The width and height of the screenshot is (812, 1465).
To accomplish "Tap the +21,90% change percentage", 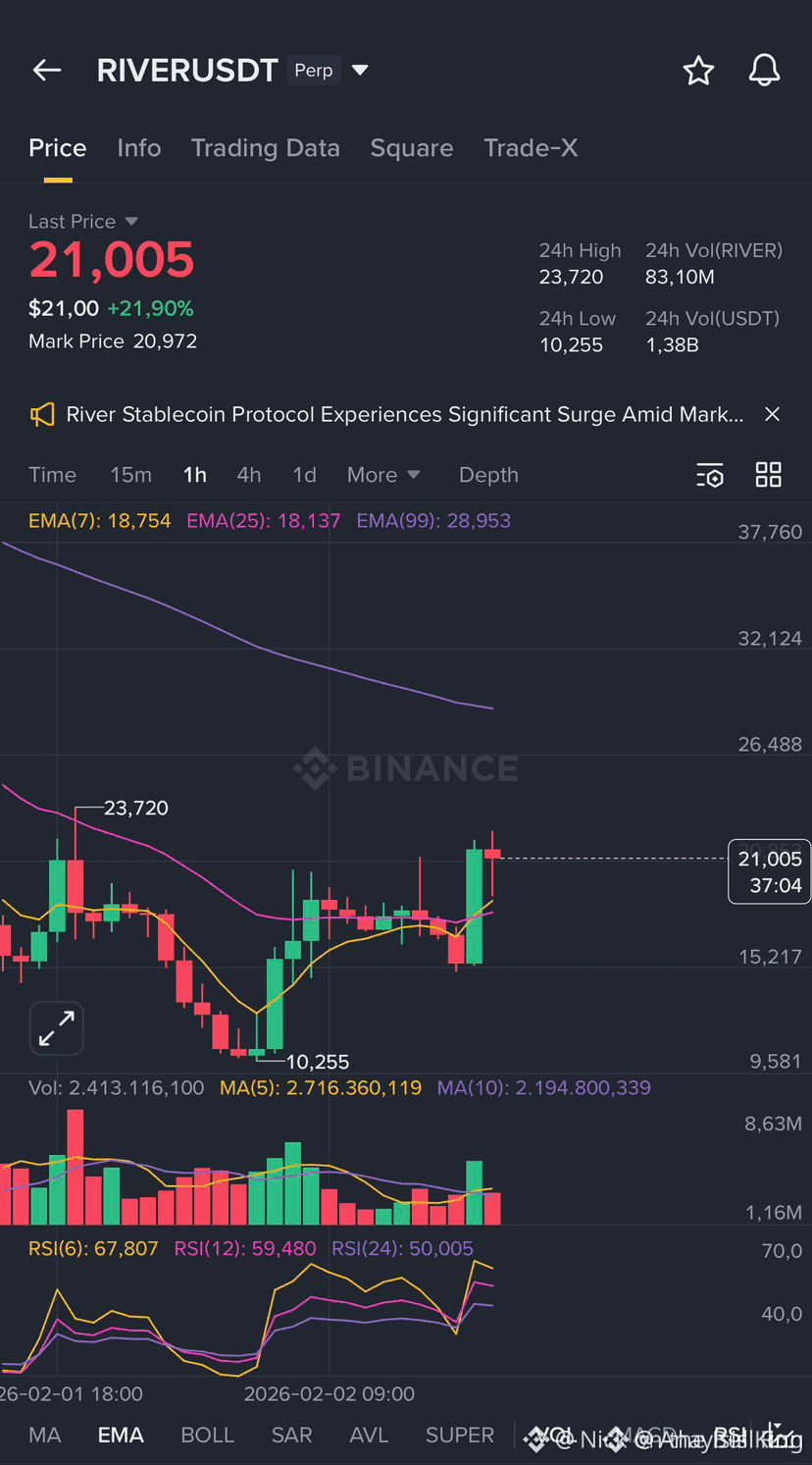I will click(x=150, y=309).
